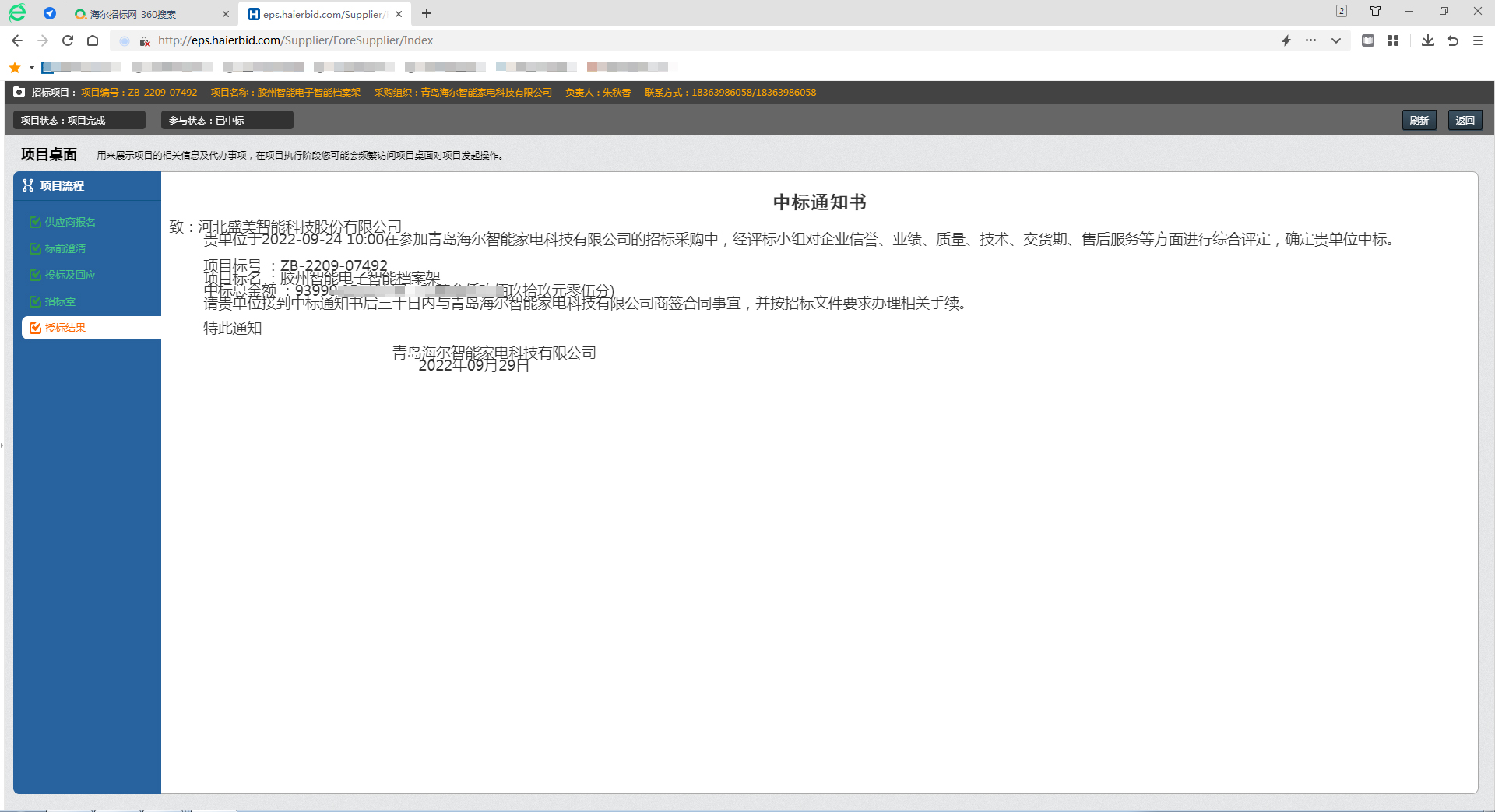Screen dimensions: 1495x812
Task: Expand the address bar dropdown chevron
Action: coord(1336,40)
